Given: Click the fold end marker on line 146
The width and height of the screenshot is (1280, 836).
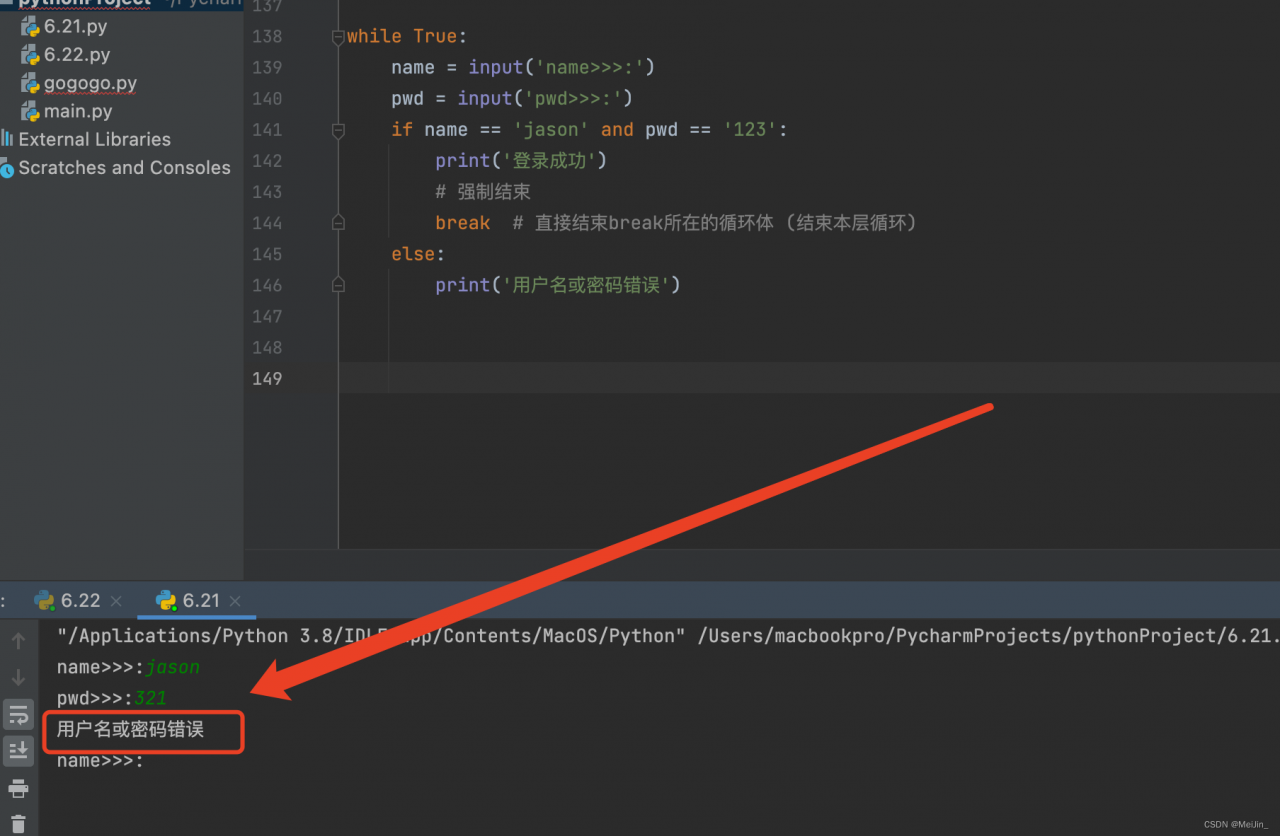Looking at the screenshot, I should 338,285.
